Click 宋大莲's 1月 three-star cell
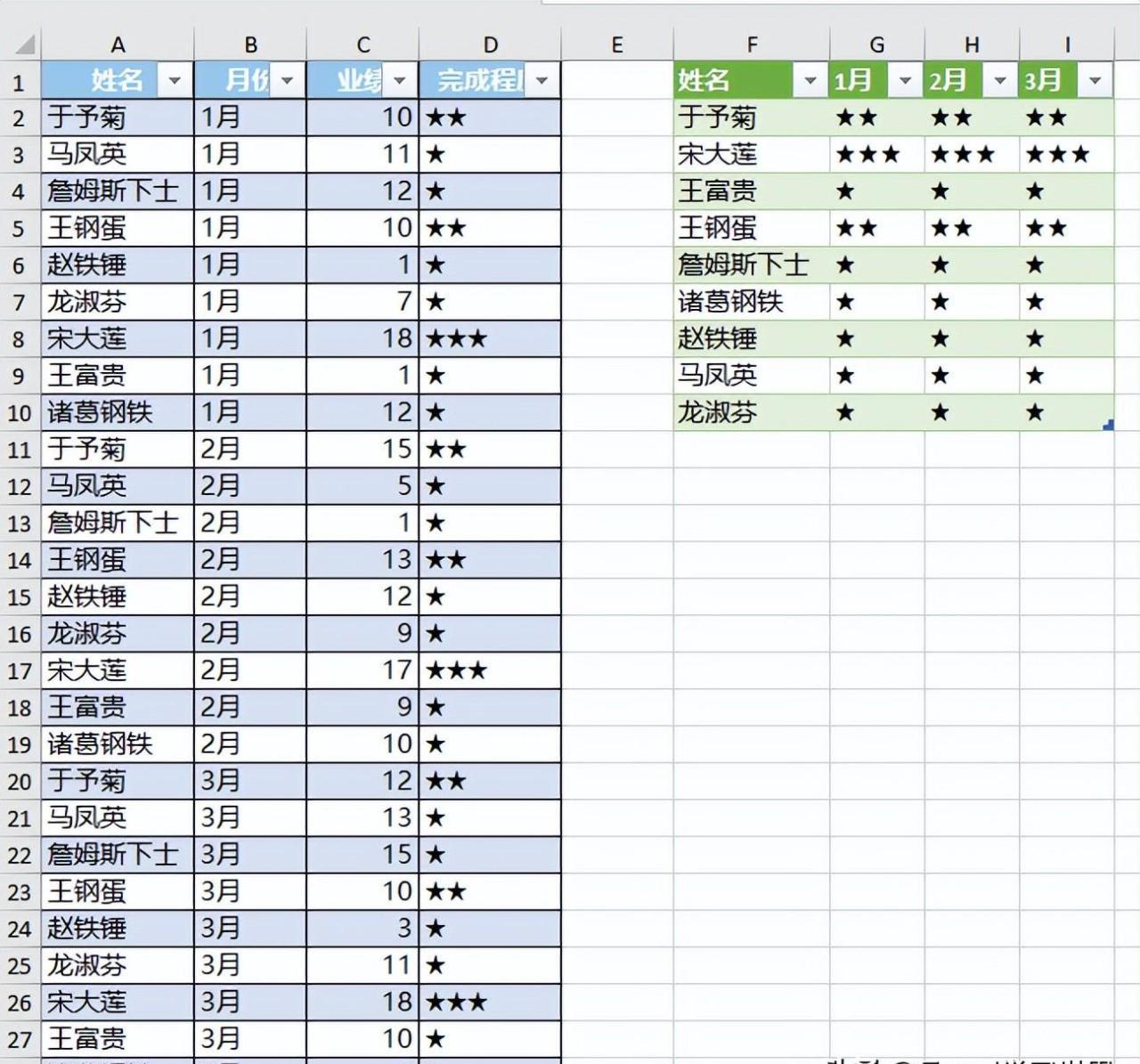Screen dimensions: 1140x1064 tap(877, 155)
